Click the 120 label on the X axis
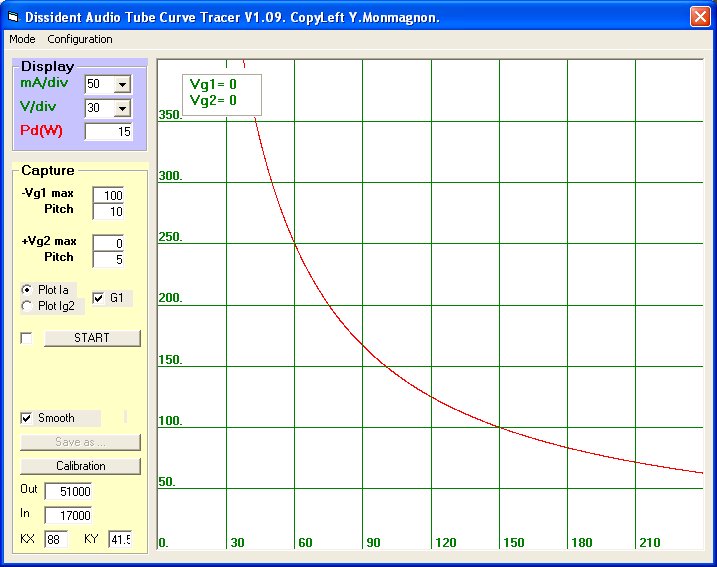 [x=446, y=543]
